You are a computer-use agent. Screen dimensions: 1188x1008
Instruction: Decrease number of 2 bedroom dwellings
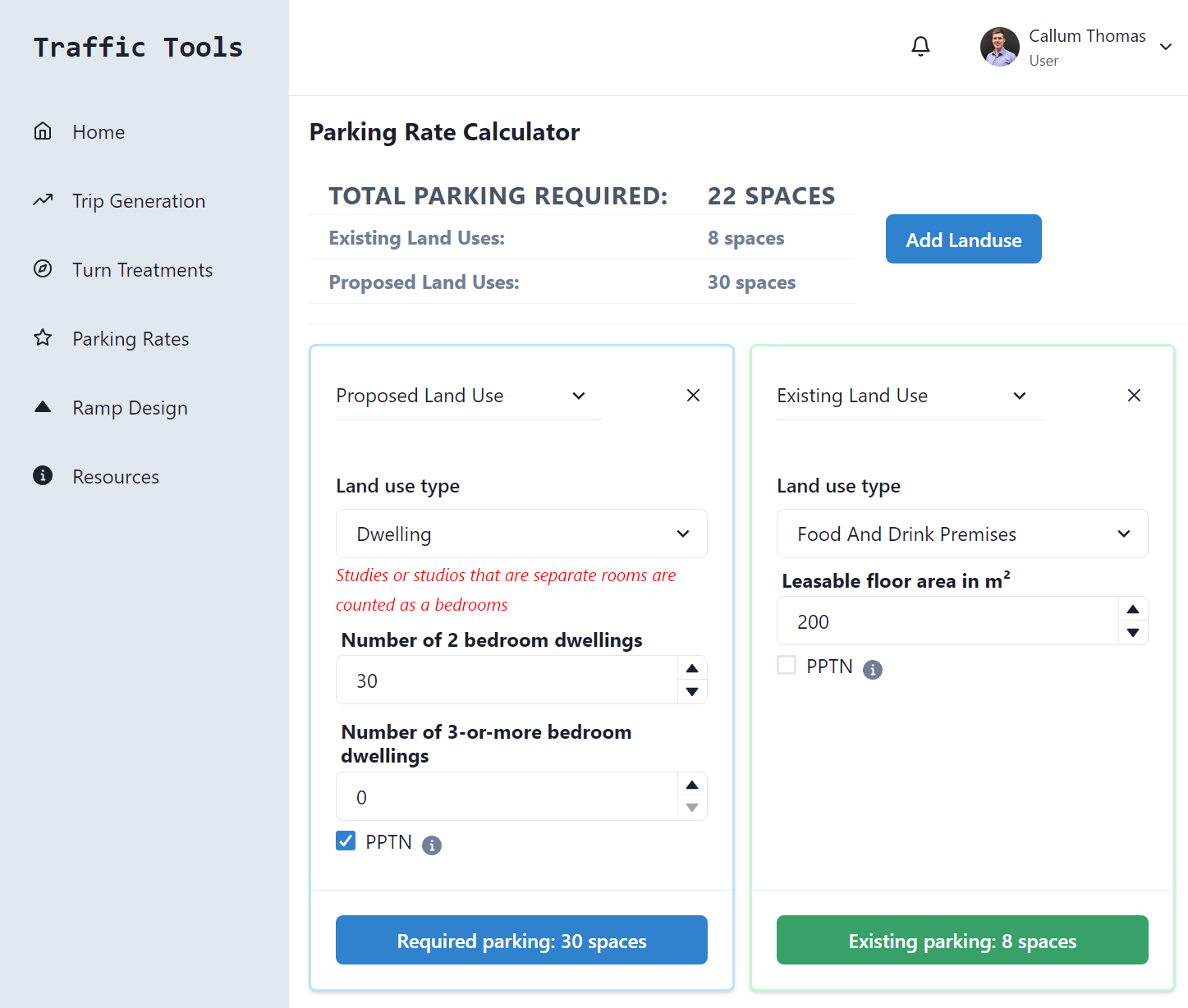692,692
